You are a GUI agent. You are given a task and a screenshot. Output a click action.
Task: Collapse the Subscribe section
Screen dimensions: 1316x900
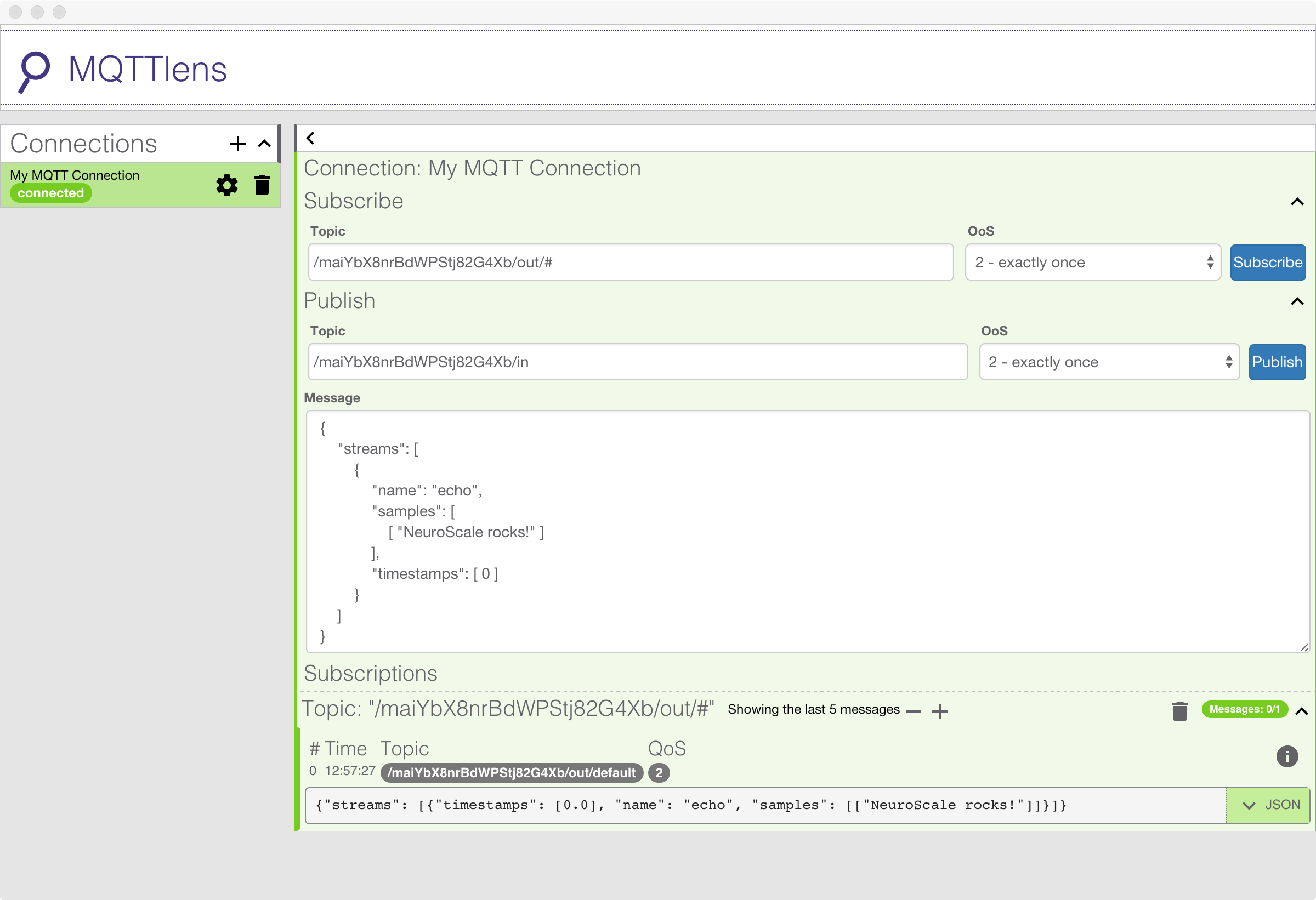(1297, 202)
